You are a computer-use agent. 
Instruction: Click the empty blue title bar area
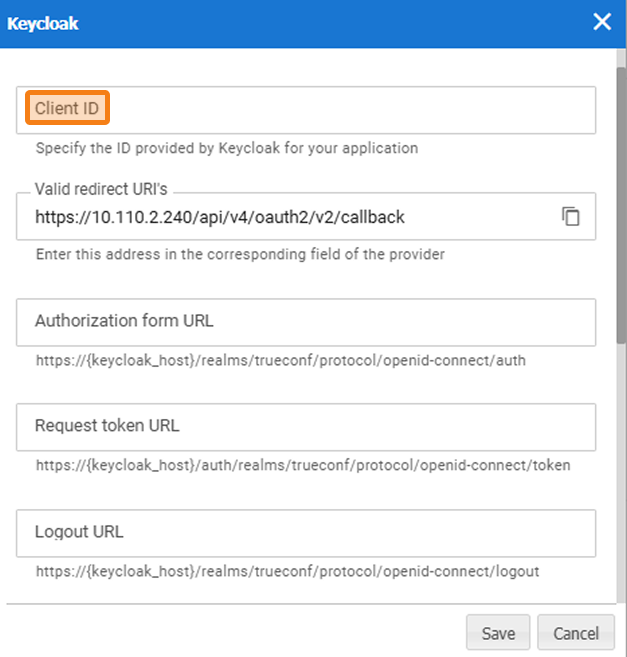[330, 23]
